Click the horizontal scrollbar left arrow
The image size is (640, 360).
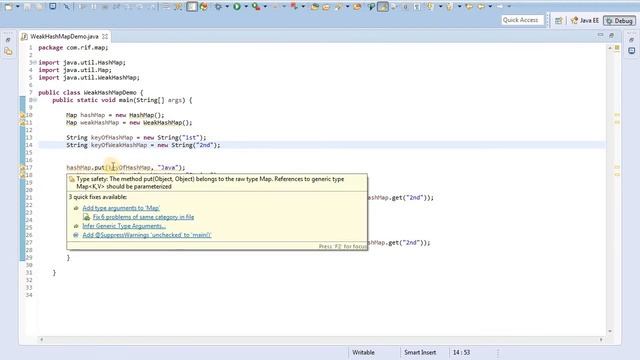click(42, 340)
